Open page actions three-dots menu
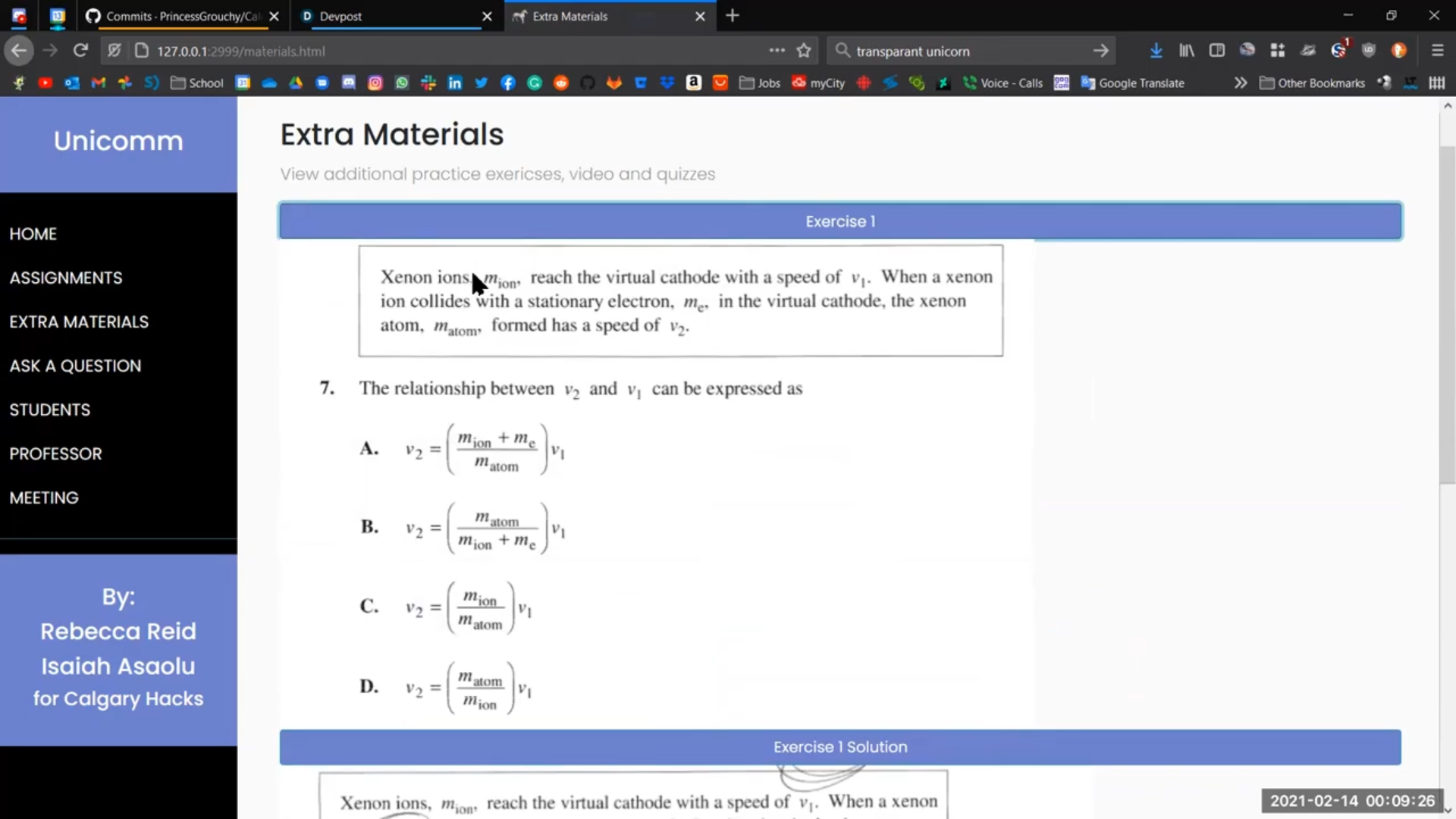 tap(777, 51)
